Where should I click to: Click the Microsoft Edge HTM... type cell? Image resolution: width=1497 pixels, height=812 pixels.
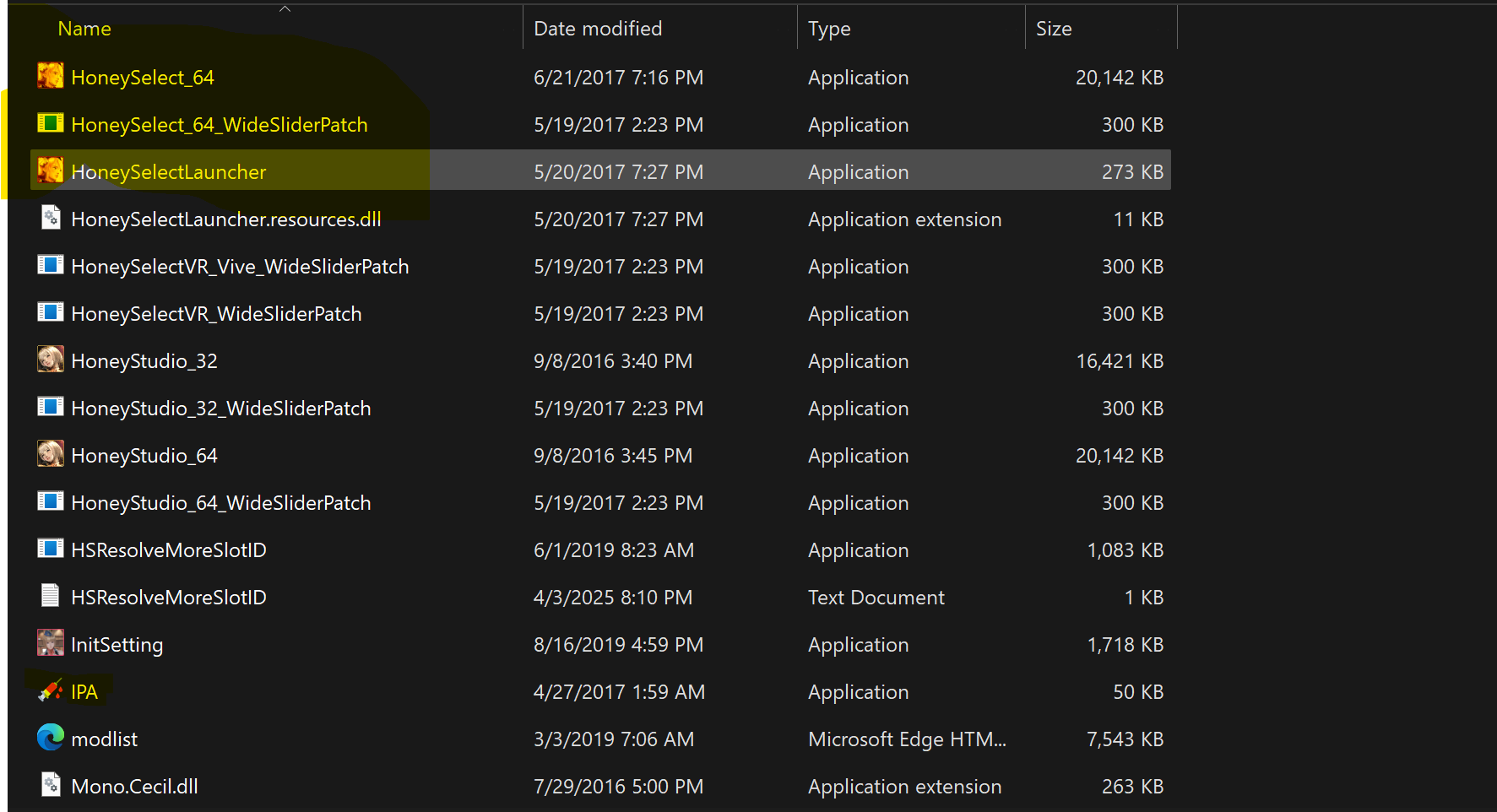(908, 739)
